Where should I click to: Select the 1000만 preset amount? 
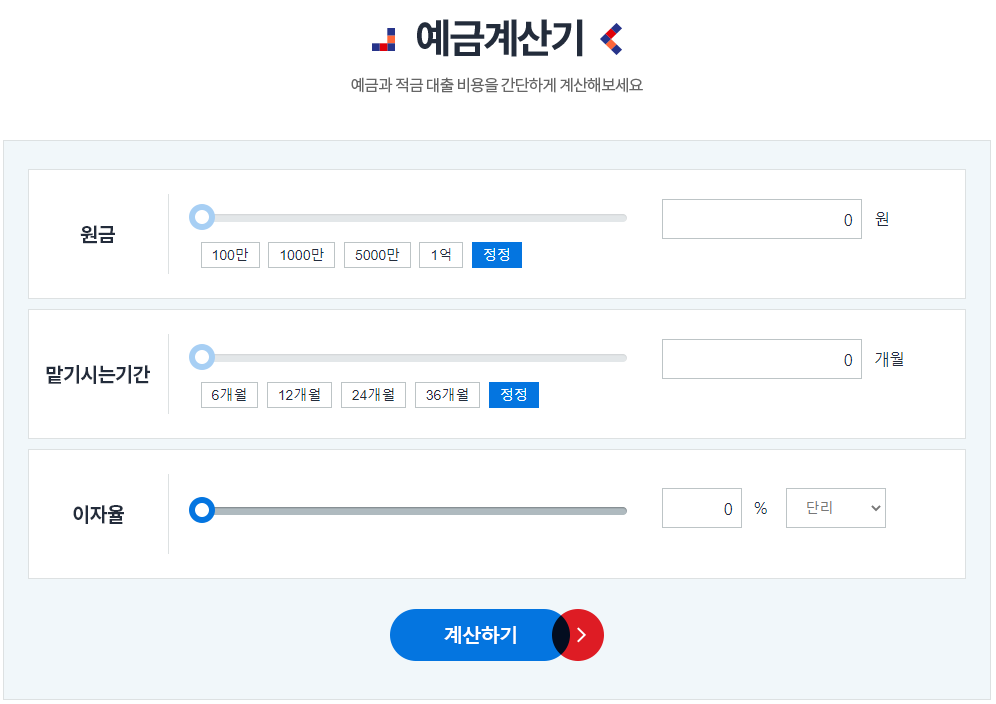[301, 254]
